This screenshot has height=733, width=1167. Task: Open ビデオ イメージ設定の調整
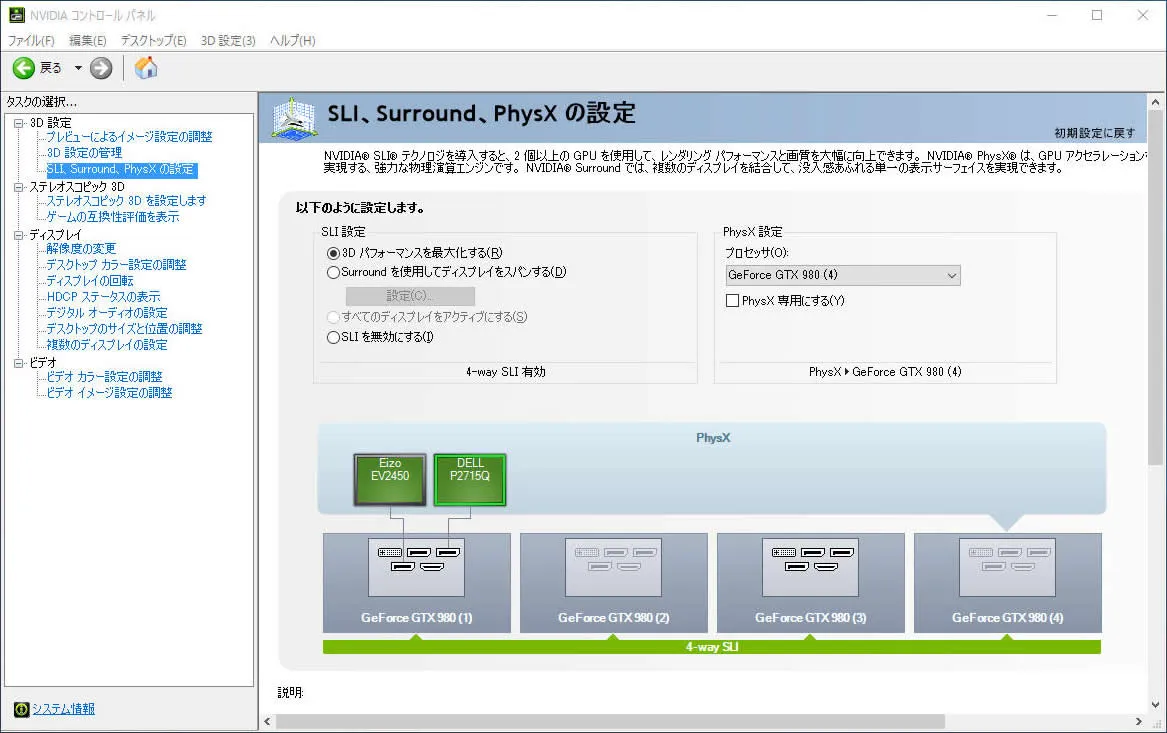[x=109, y=393]
